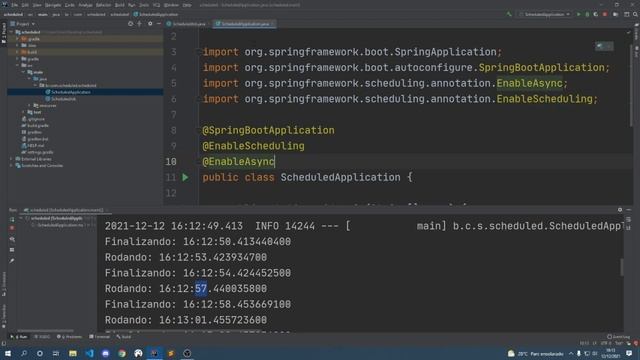
Task: Rerun the application in Run panel
Action: click(12, 219)
